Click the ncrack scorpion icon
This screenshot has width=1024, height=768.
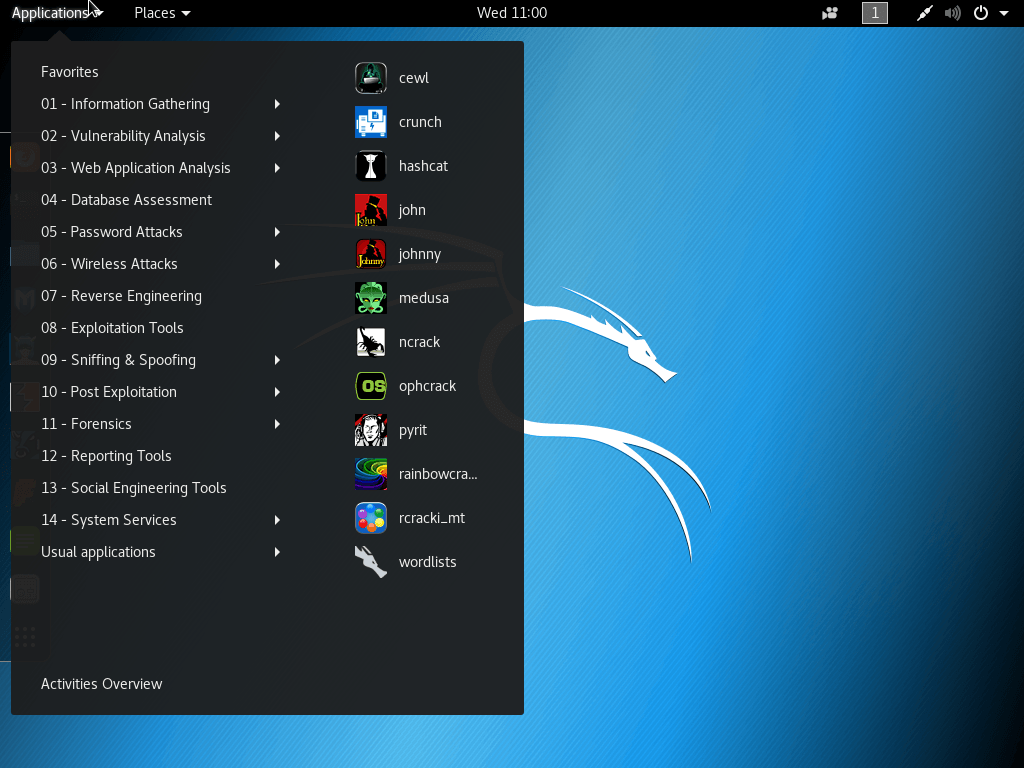click(370, 342)
